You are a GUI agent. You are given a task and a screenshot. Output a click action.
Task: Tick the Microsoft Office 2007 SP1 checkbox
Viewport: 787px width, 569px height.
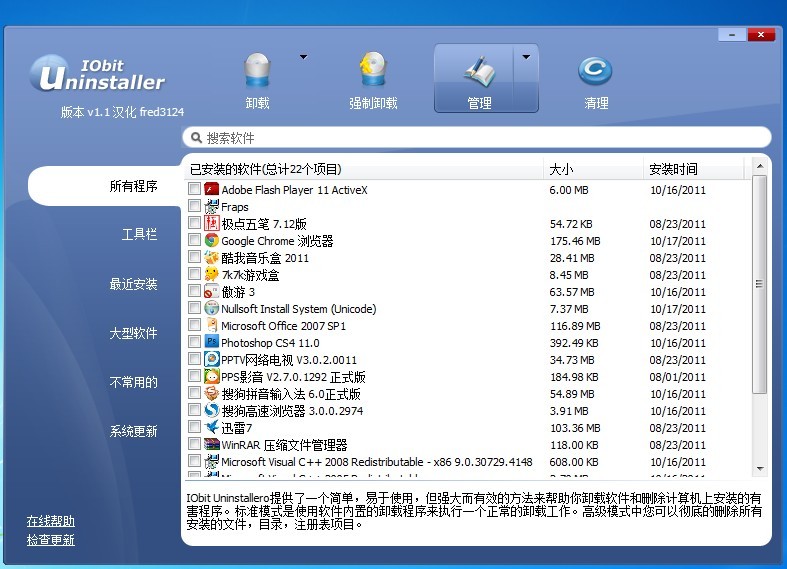pyautogui.click(x=194, y=325)
